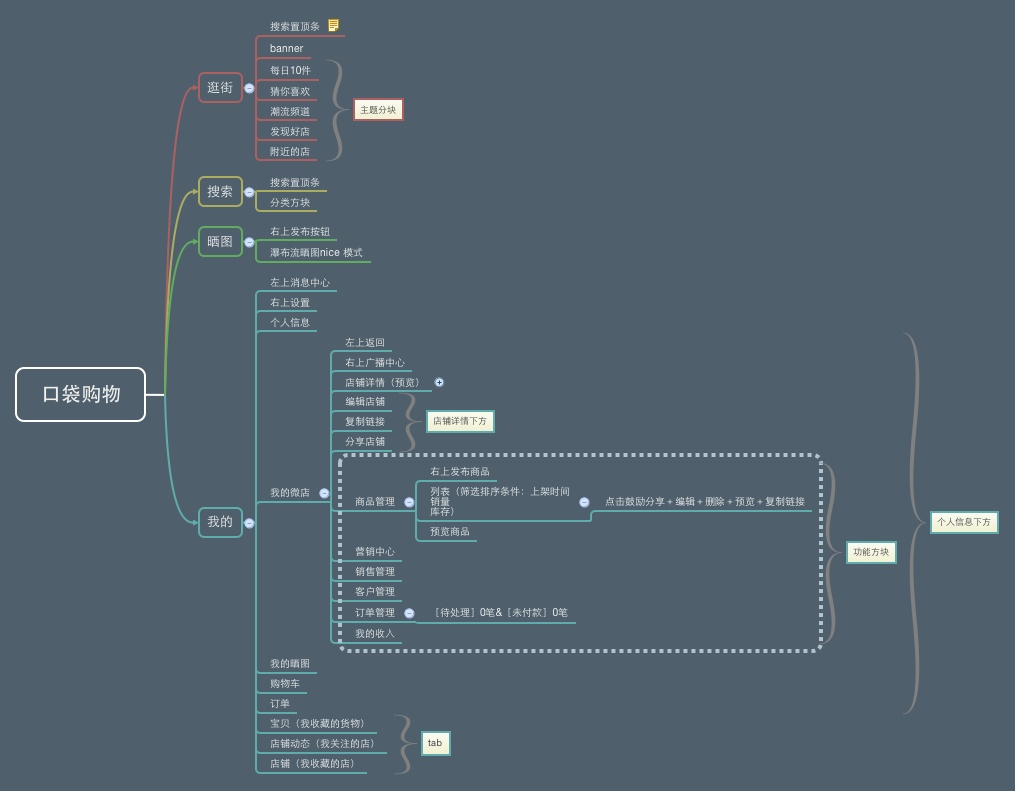This screenshot has height=791, width=1015.
Task: Expand the 店铺详情（预览） node
Action: pos(439,383)
